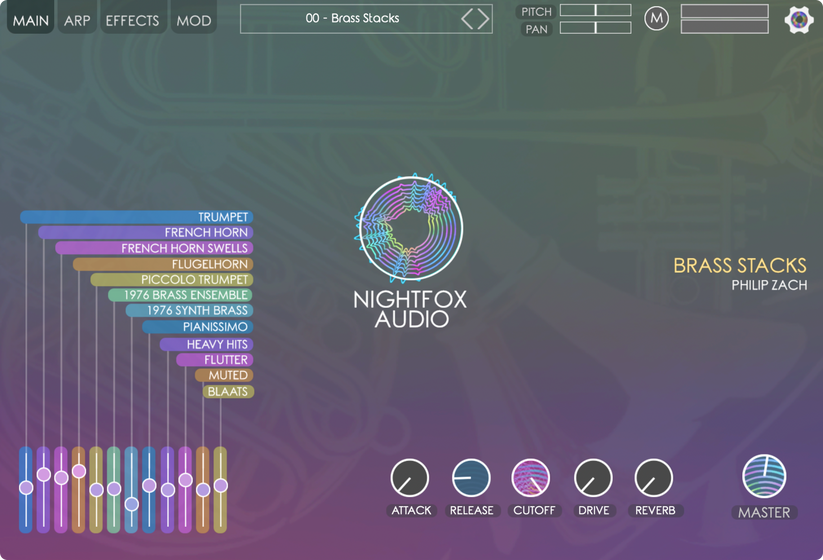Click the Attack knob
Image resolution: width=823 pixels, height=560 pixels.
click(410, 478)
